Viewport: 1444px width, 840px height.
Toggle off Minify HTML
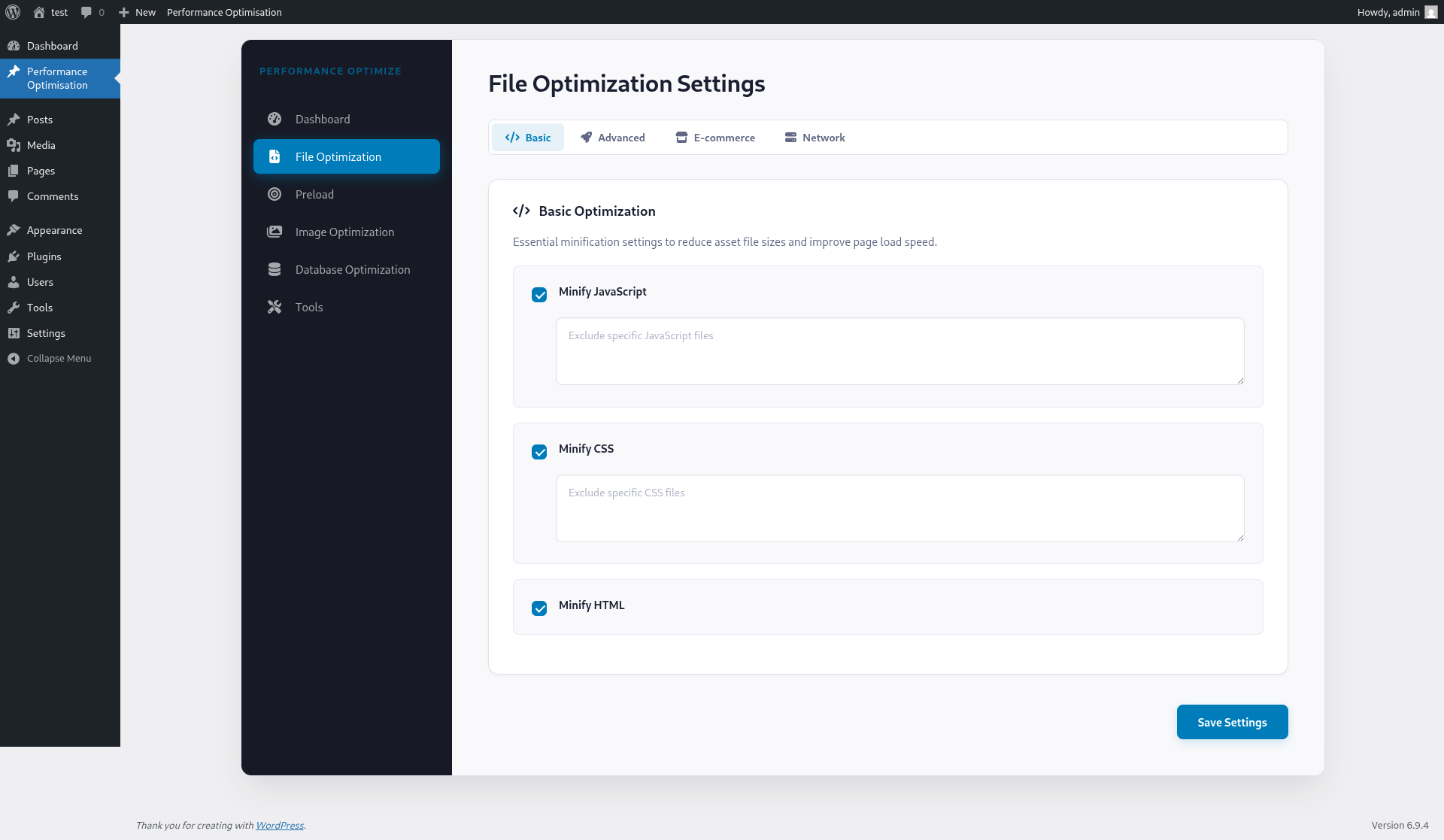539,608
